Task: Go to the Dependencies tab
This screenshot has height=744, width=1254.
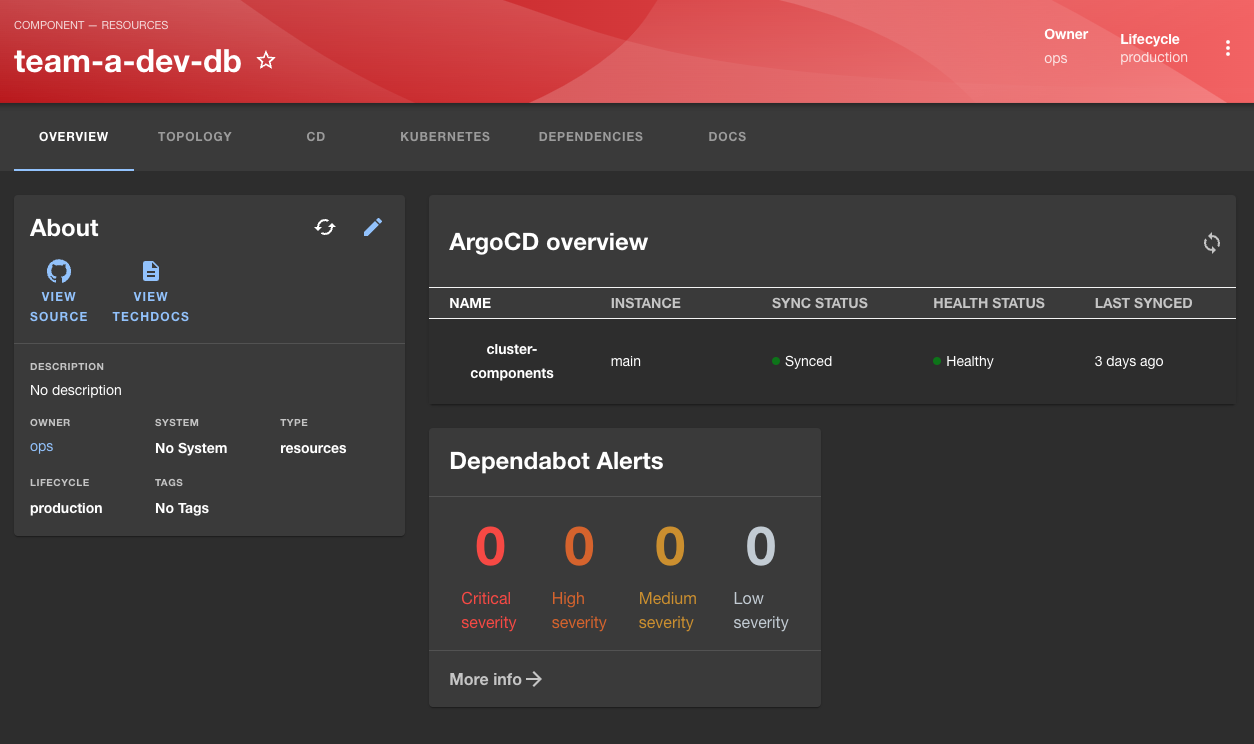Action: pyautogui.click(x=591, y=137)
